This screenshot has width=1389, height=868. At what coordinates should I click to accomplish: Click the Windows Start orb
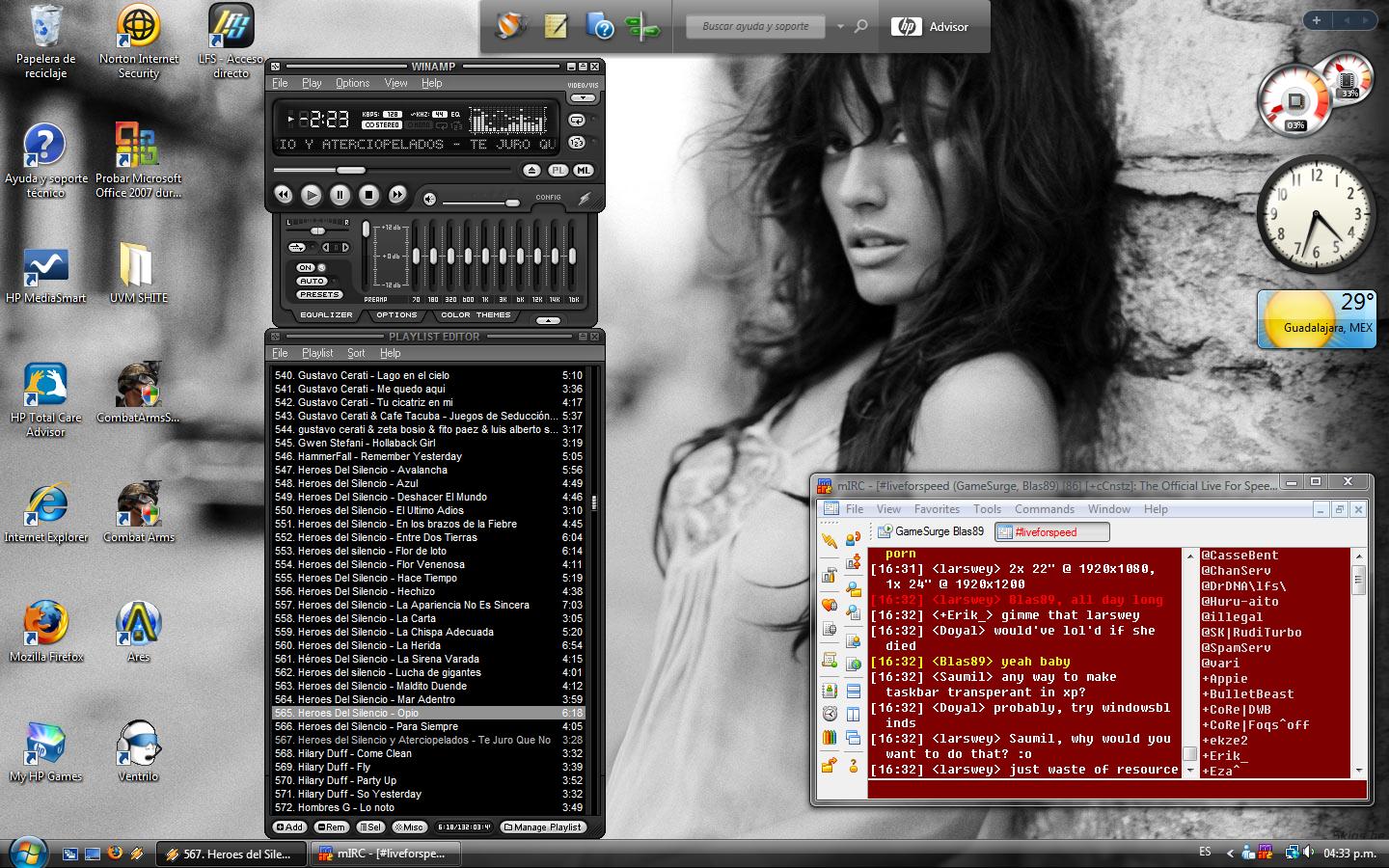click(x=28, y=853)
